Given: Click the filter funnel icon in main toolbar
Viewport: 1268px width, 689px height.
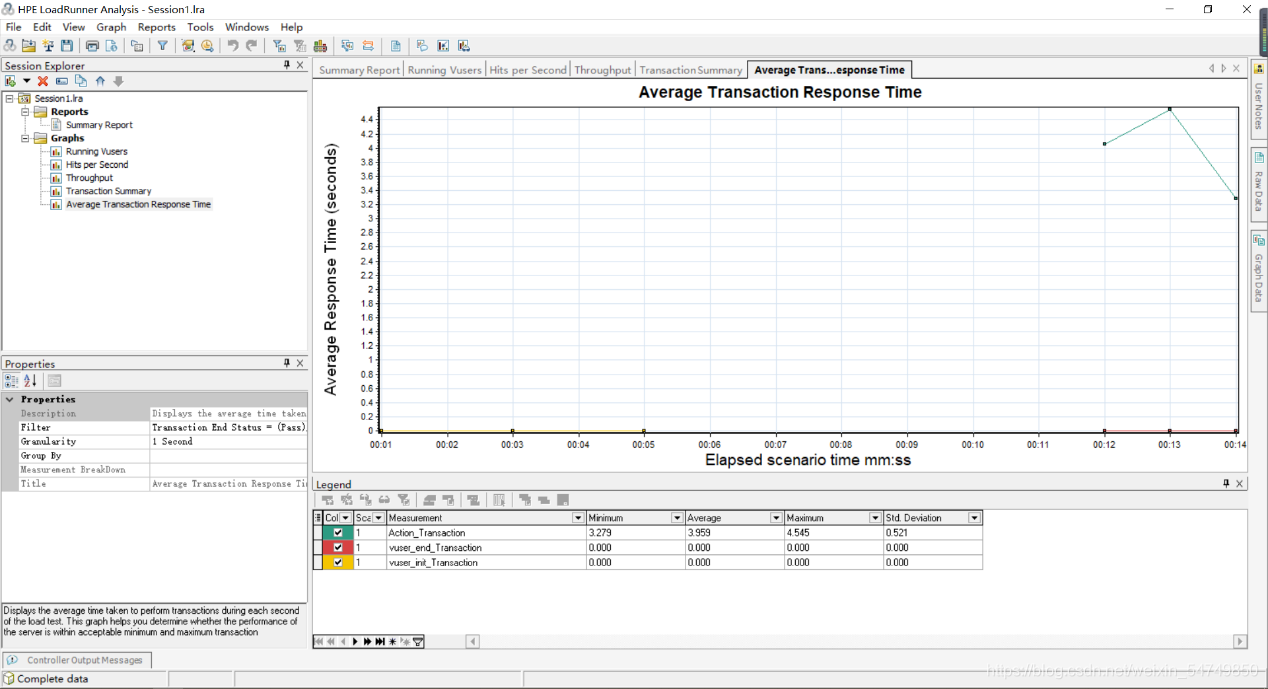Looking at the screenshot, I should tap(162, 46).
